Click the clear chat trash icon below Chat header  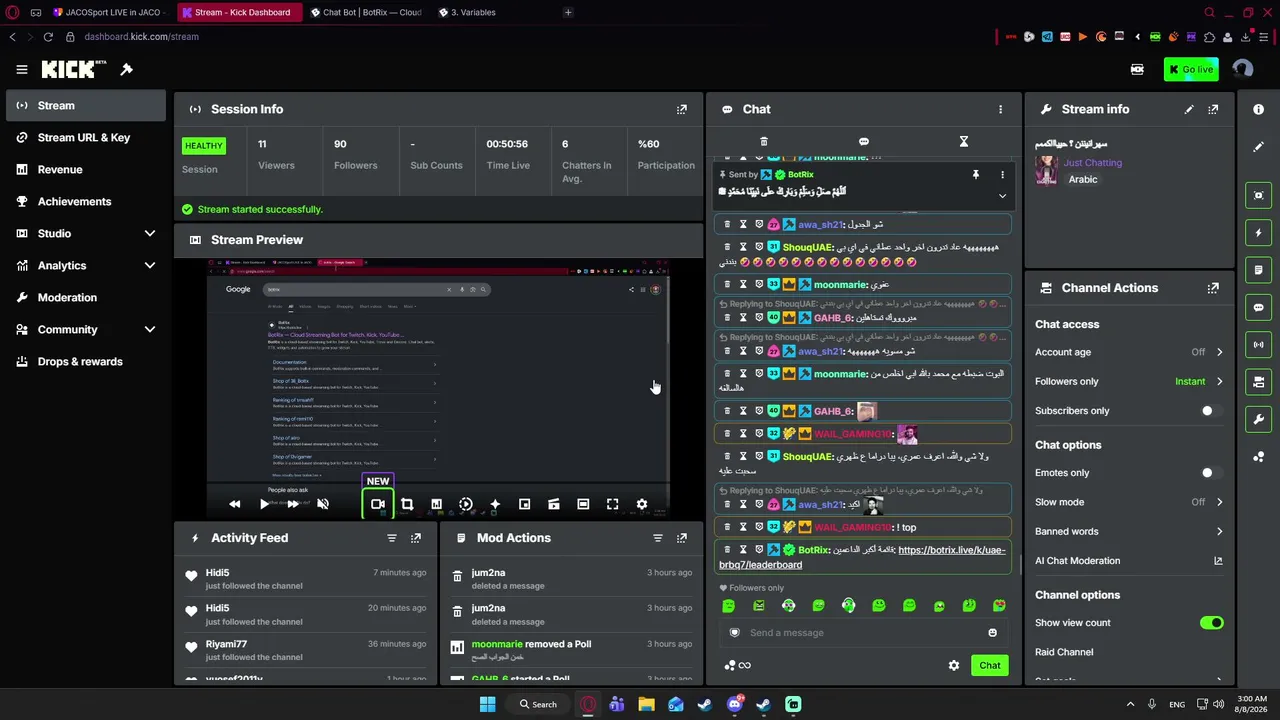pyautogui.click(x=764, y=142)
